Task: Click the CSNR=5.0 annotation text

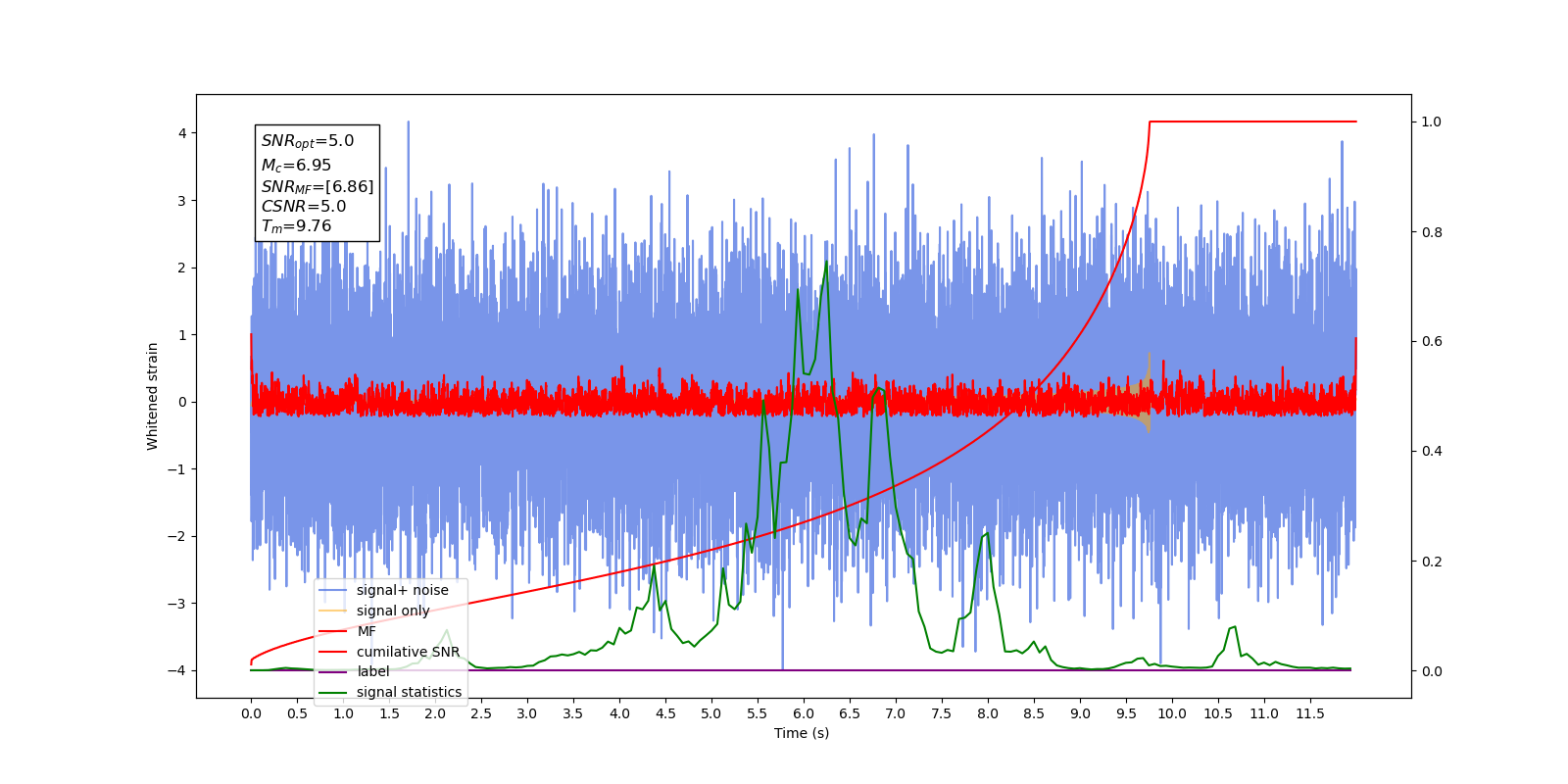Action: [x=304, y=207]
